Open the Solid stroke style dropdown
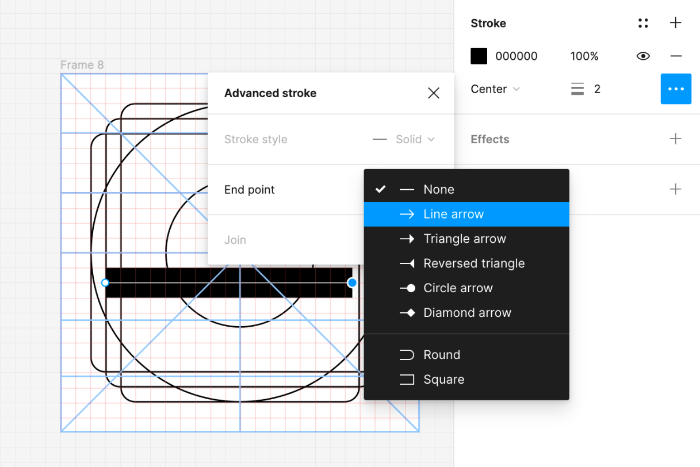Screen dimensions: 700x467 click(404, 139)
